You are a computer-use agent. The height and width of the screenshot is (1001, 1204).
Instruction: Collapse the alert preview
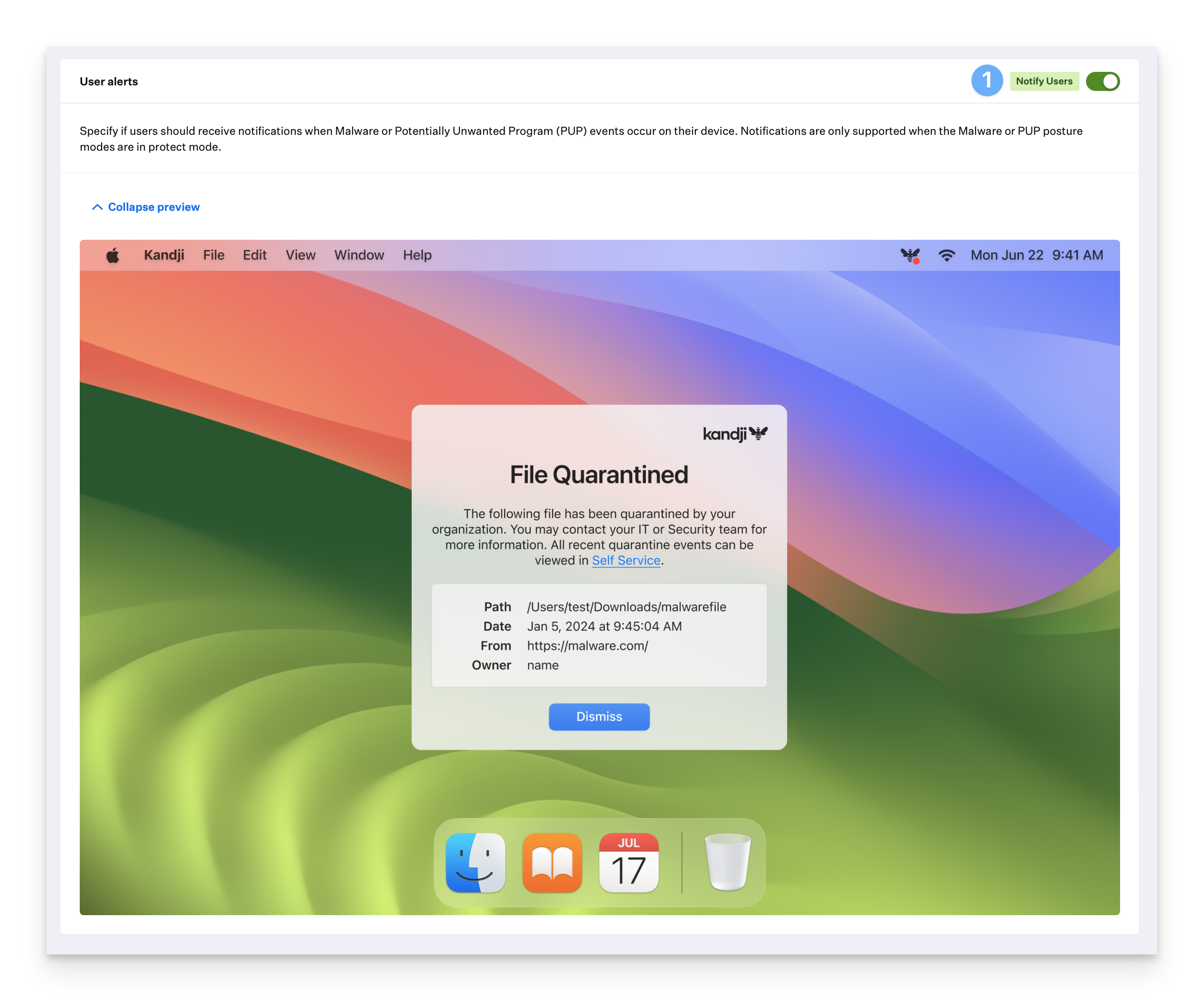[154, 207]
